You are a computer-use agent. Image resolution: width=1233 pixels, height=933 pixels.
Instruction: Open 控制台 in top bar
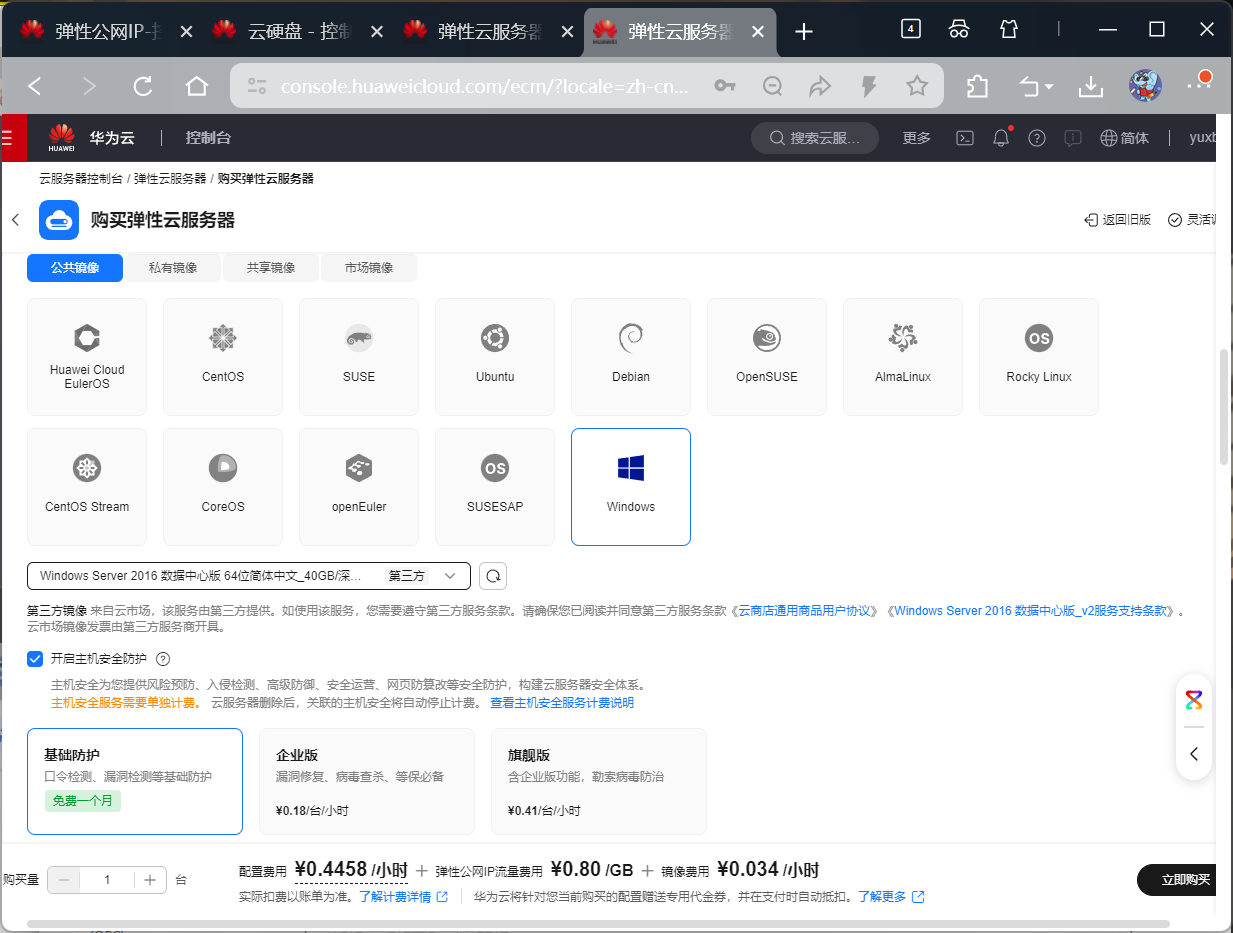208,138
